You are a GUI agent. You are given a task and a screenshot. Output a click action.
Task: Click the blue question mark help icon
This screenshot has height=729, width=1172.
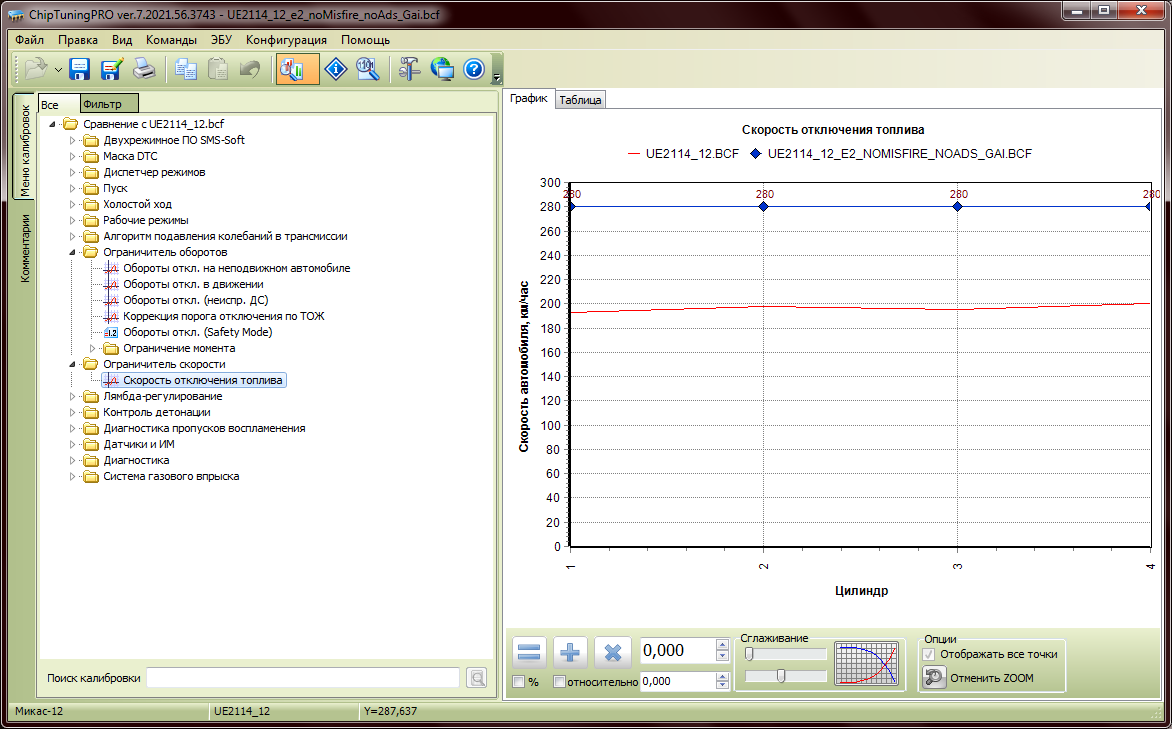[x=474, y=69]
